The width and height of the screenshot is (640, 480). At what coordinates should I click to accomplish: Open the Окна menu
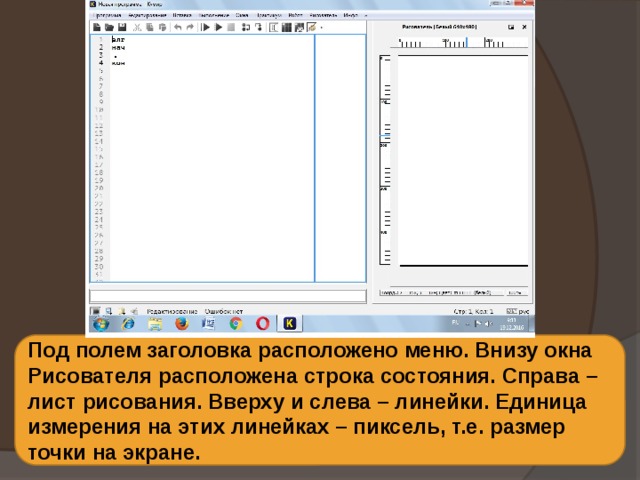click(242, 15)
